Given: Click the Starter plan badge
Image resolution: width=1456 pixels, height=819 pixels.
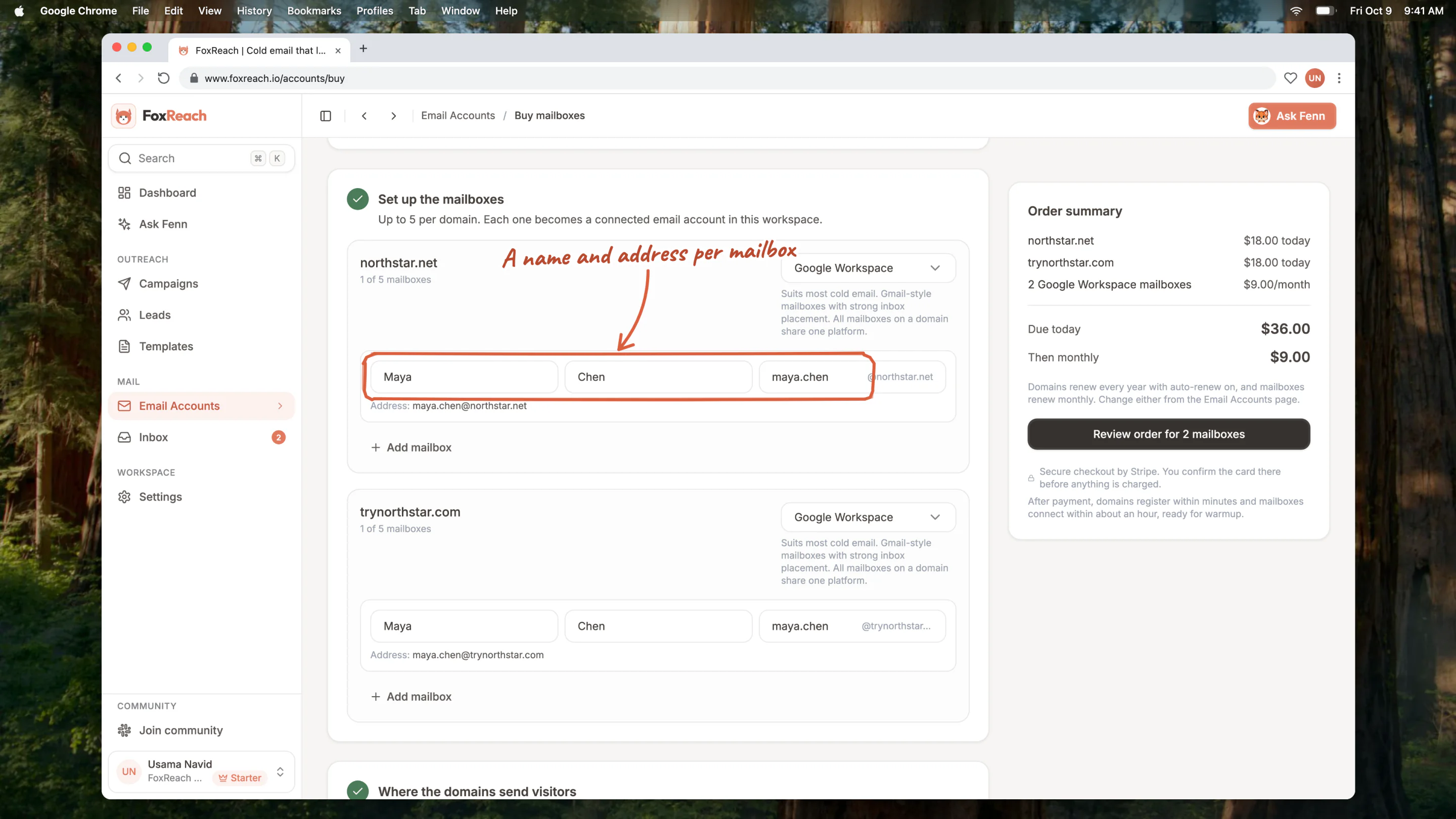Looking at the screenshot, I should pos(240,779).
